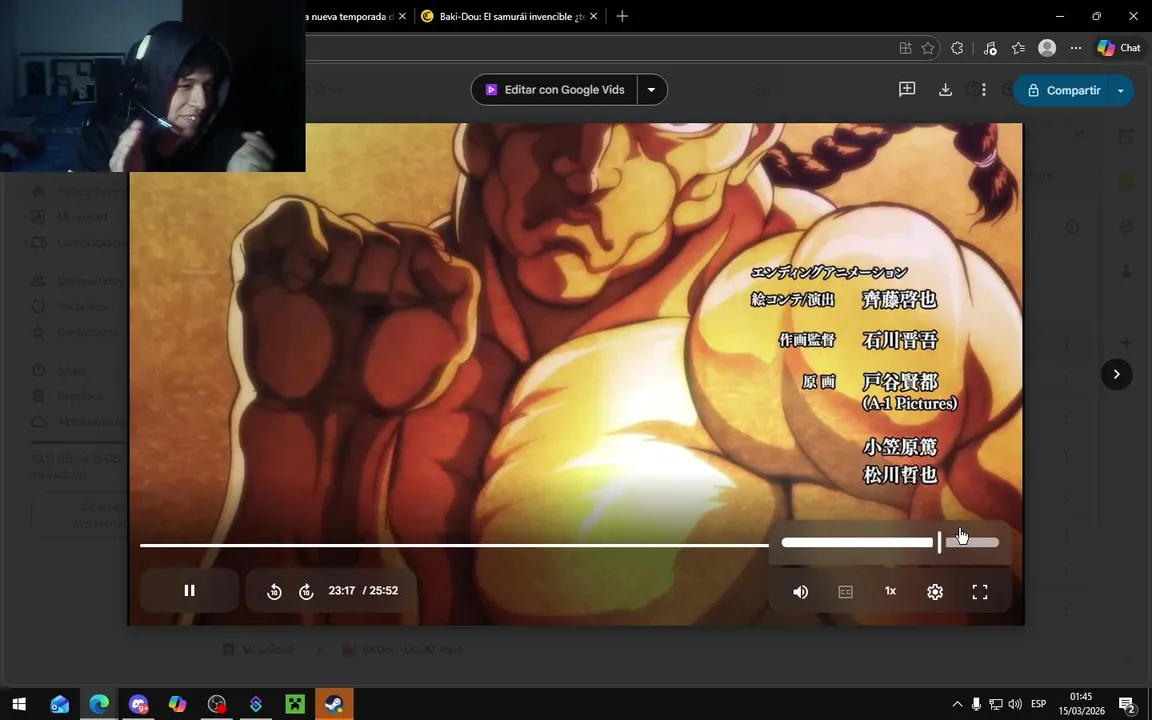Open video player settings gear
1152x720 pixels.
[935, 591]
